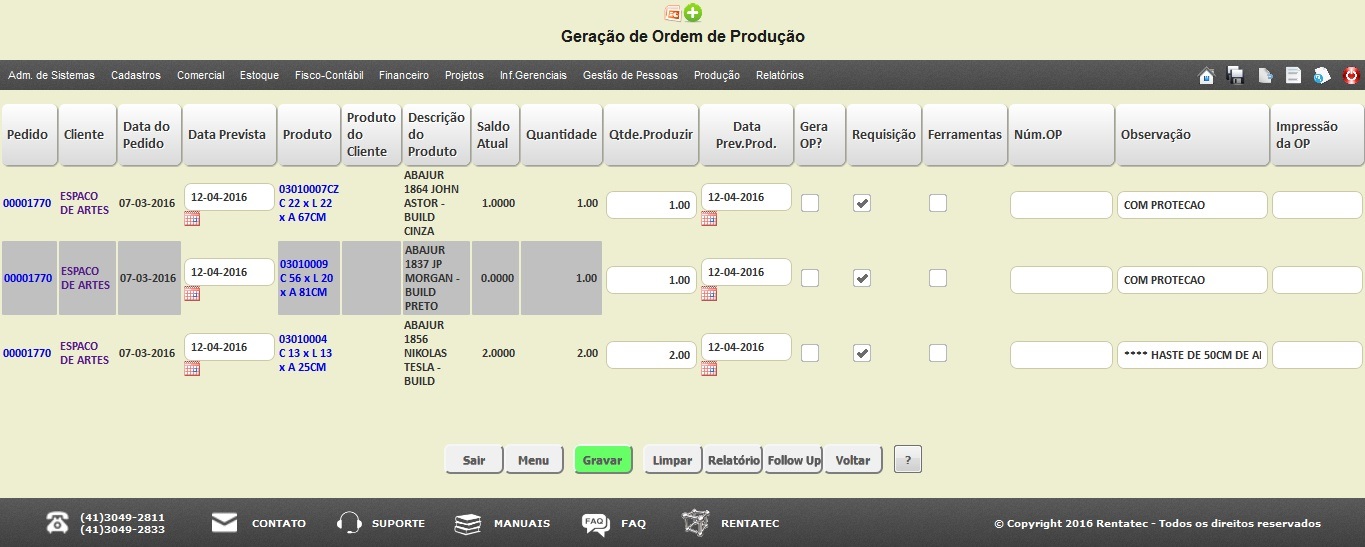Click the Voltar button

853,460
